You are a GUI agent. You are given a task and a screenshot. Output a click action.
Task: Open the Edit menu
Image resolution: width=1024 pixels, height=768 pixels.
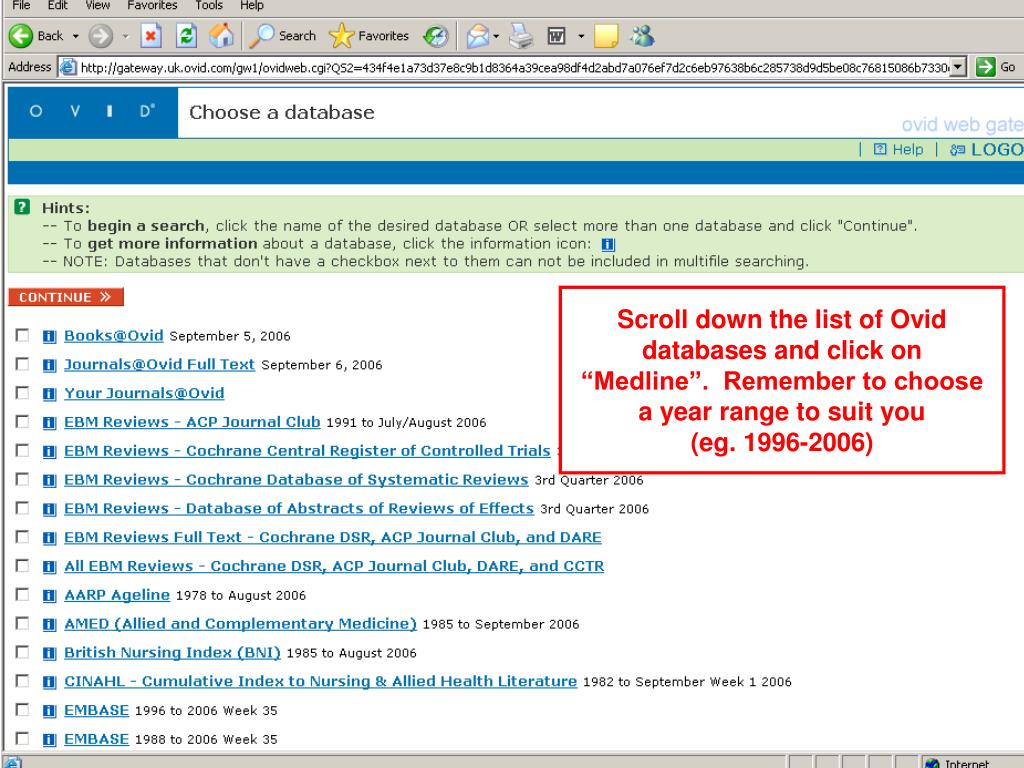[x=57, y=5]
